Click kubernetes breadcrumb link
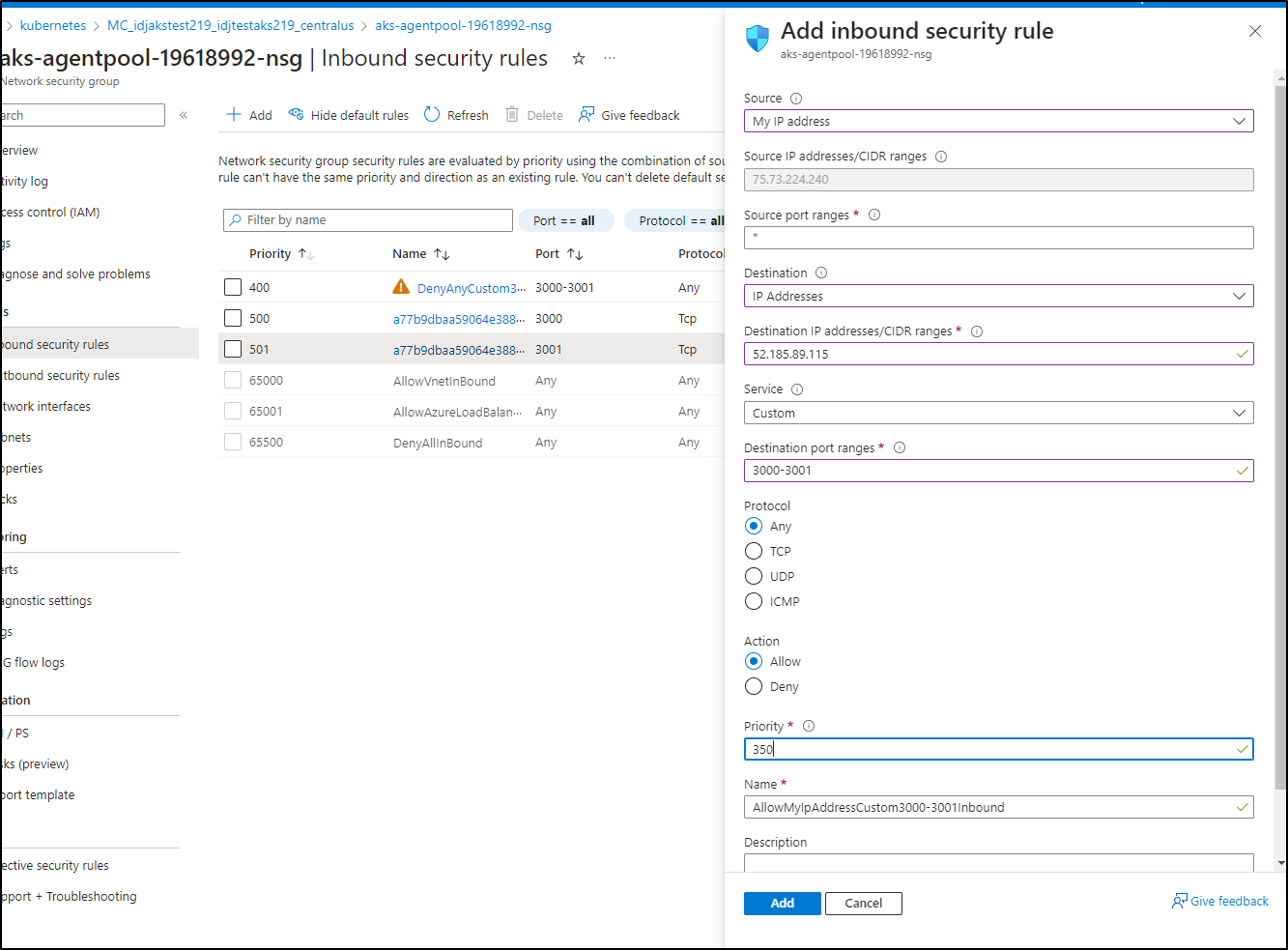This screenshot has width=1288, height=950. 53,25
